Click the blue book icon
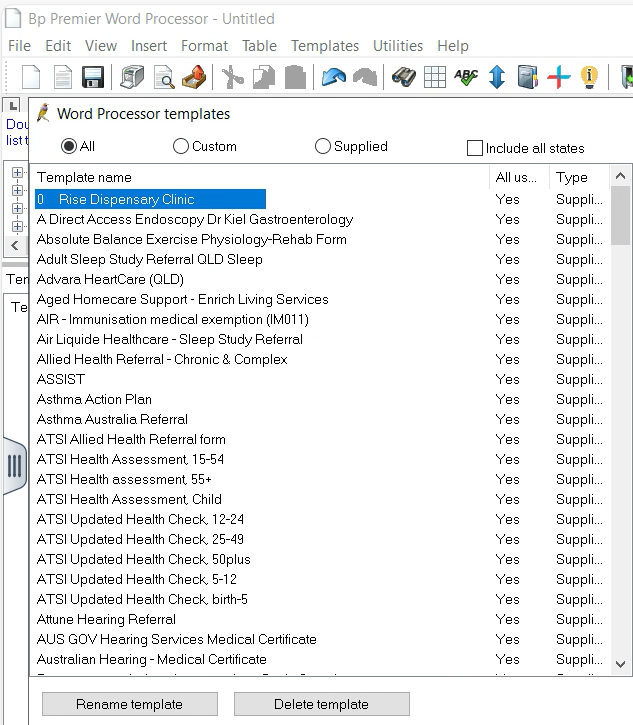This screenshot has width=633, height=725. (528, 77)
